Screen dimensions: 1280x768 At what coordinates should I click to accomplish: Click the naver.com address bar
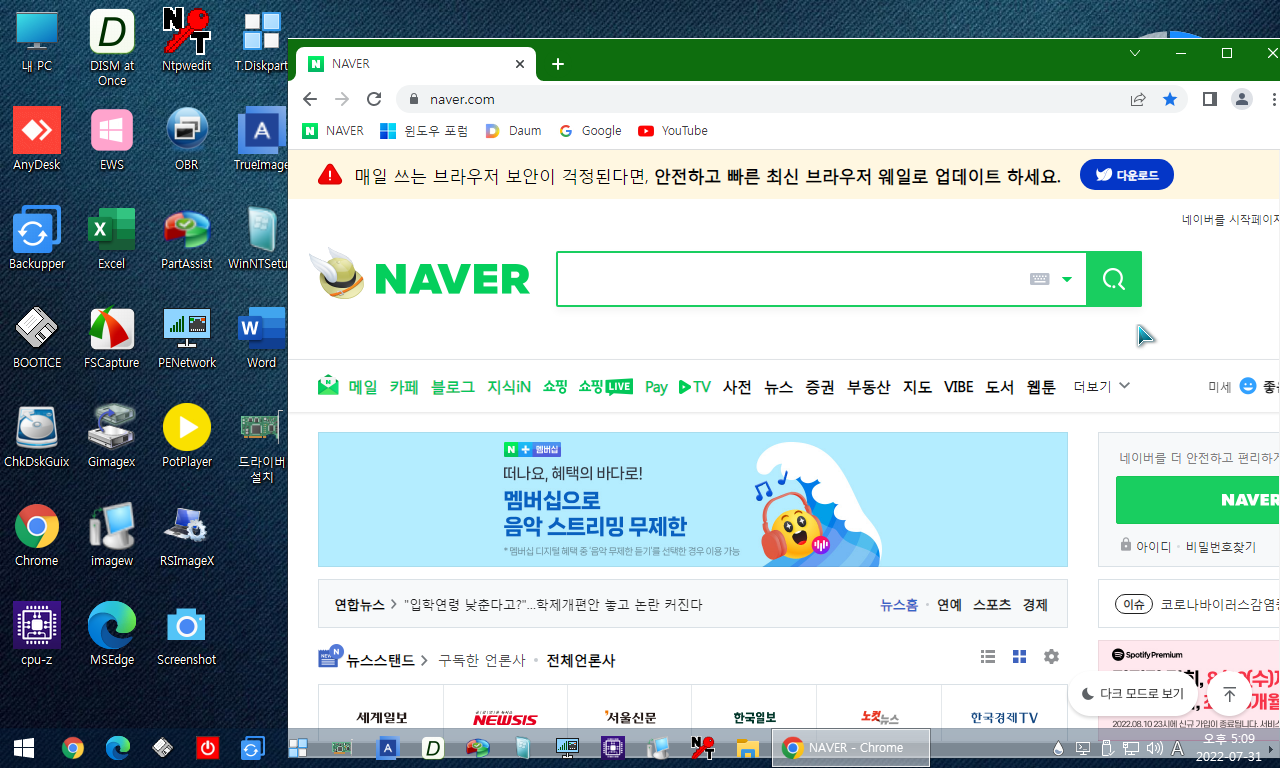click(760, 99)
